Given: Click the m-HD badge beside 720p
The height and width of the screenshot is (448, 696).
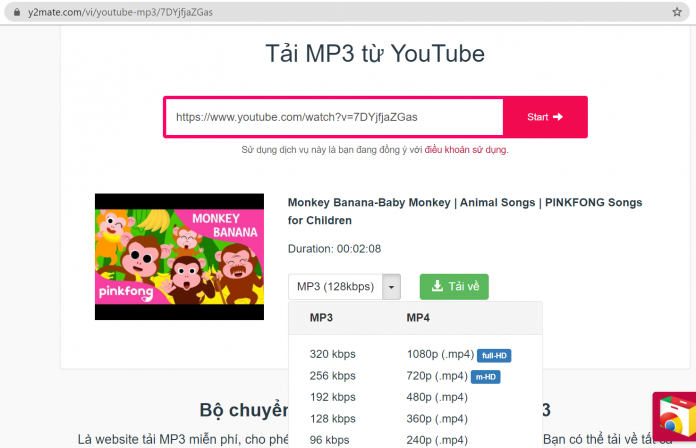Looking at the screenshot, I should point(485,377).
